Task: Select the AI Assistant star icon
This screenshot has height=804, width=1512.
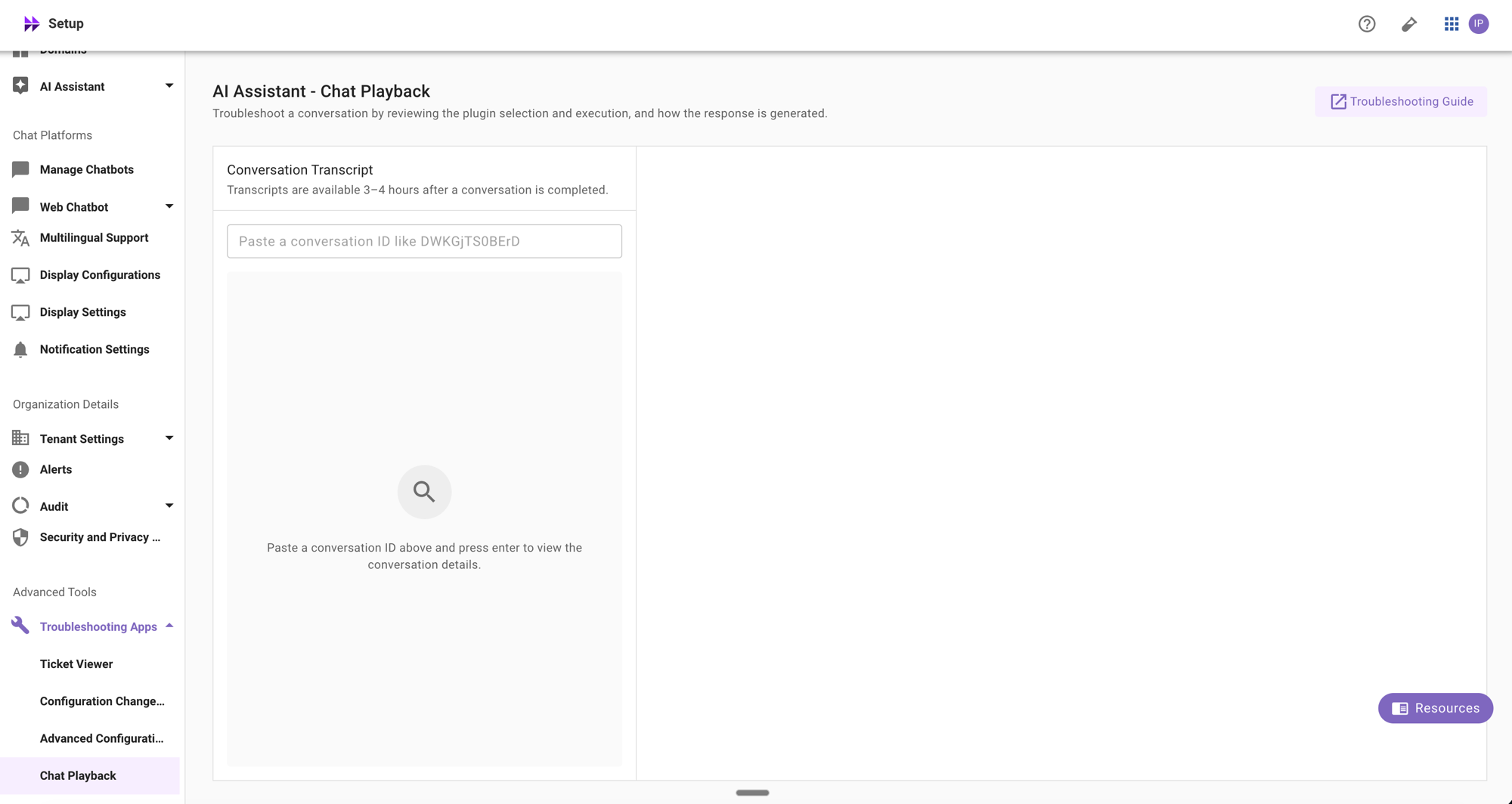Action: coord(20,85)
